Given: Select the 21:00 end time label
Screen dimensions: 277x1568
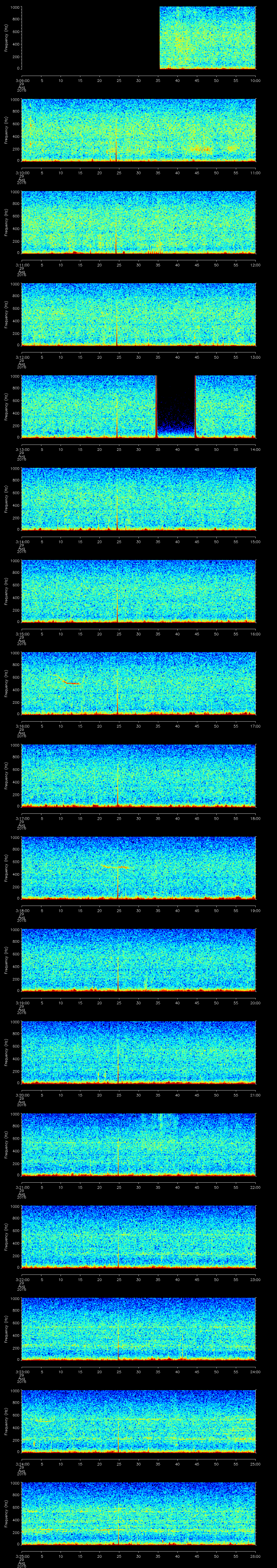Looking at the screenshot, I should (255, 1095).
